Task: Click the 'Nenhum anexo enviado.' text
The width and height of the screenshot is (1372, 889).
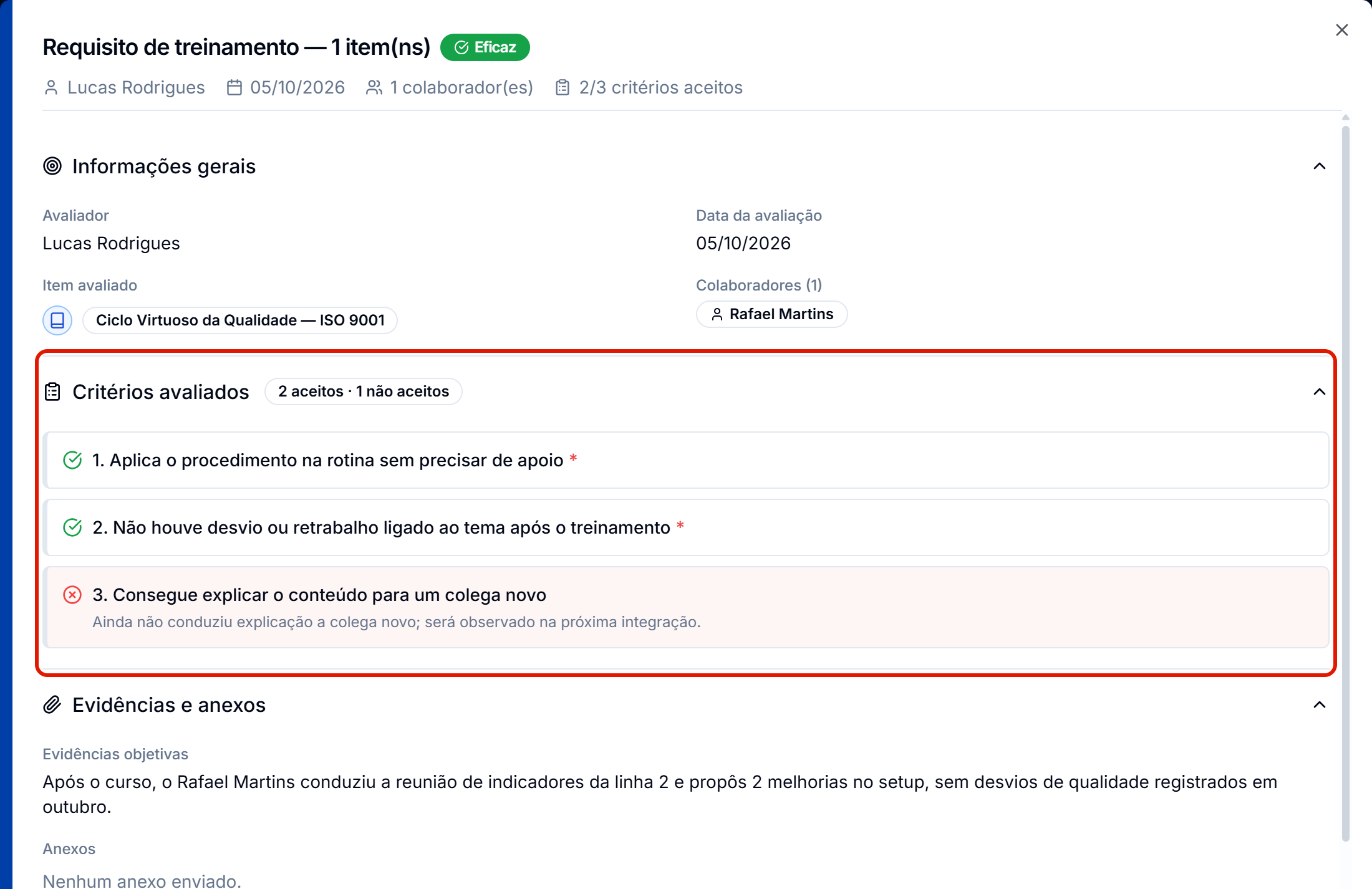Action: click(142, 880)
